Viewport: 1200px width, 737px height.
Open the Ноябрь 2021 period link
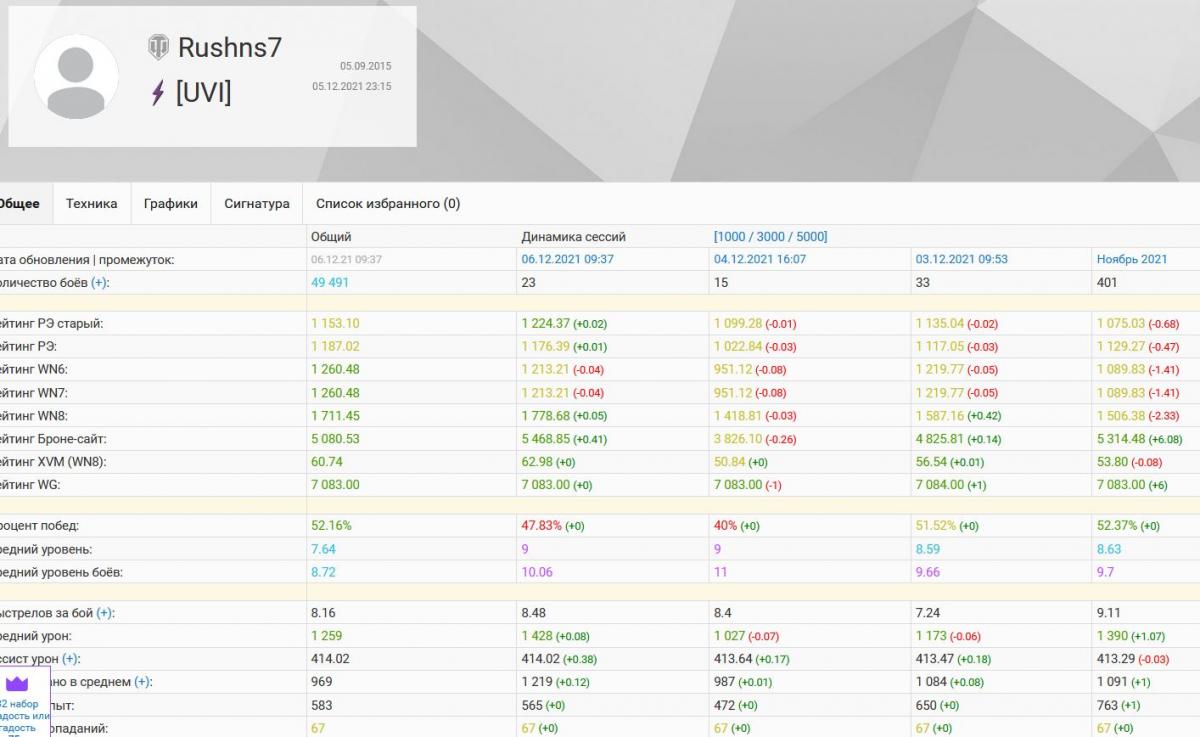tap(1132, 259)
